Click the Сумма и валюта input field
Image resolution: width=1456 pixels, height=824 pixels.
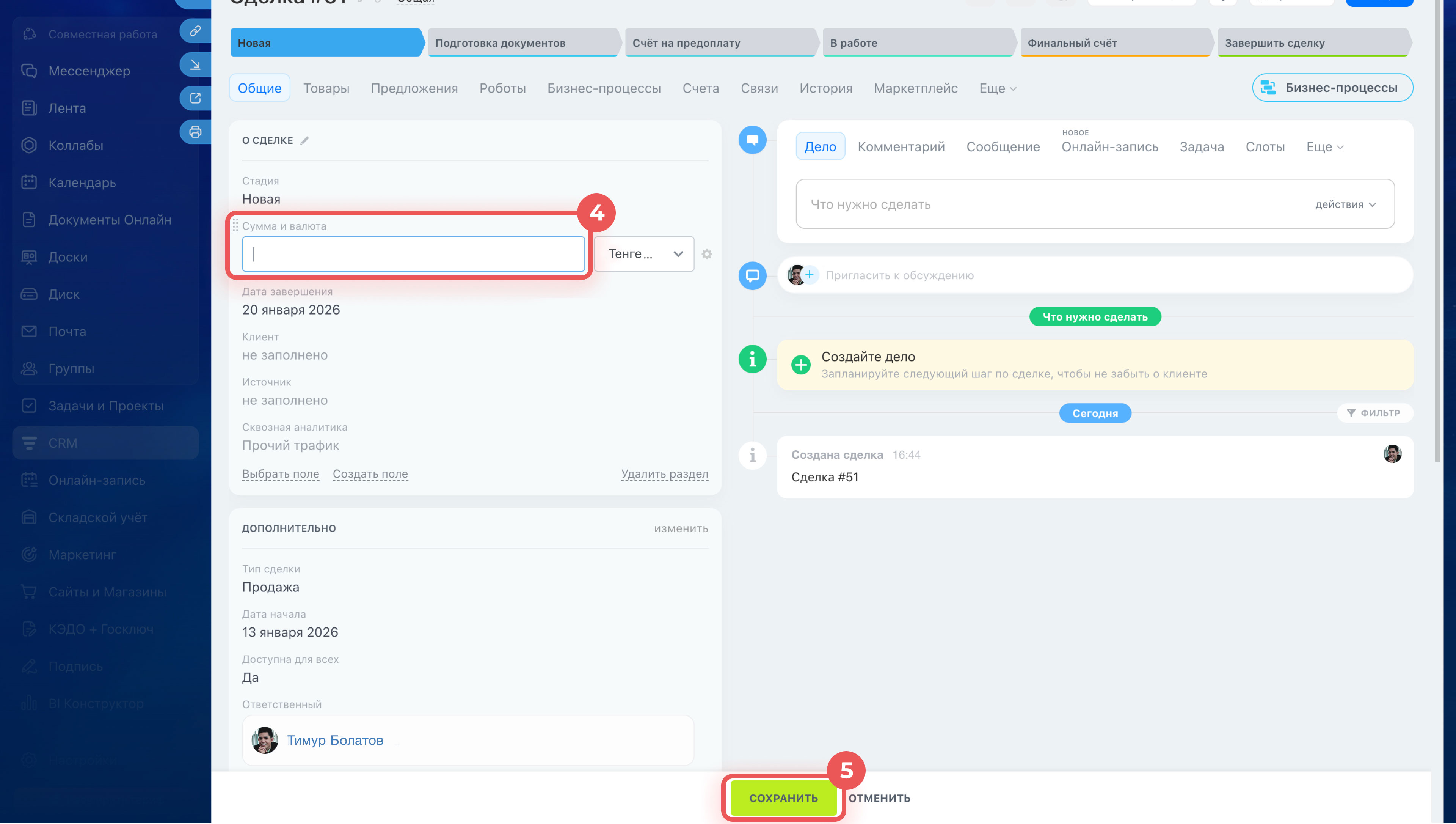[x=413, y=254]
